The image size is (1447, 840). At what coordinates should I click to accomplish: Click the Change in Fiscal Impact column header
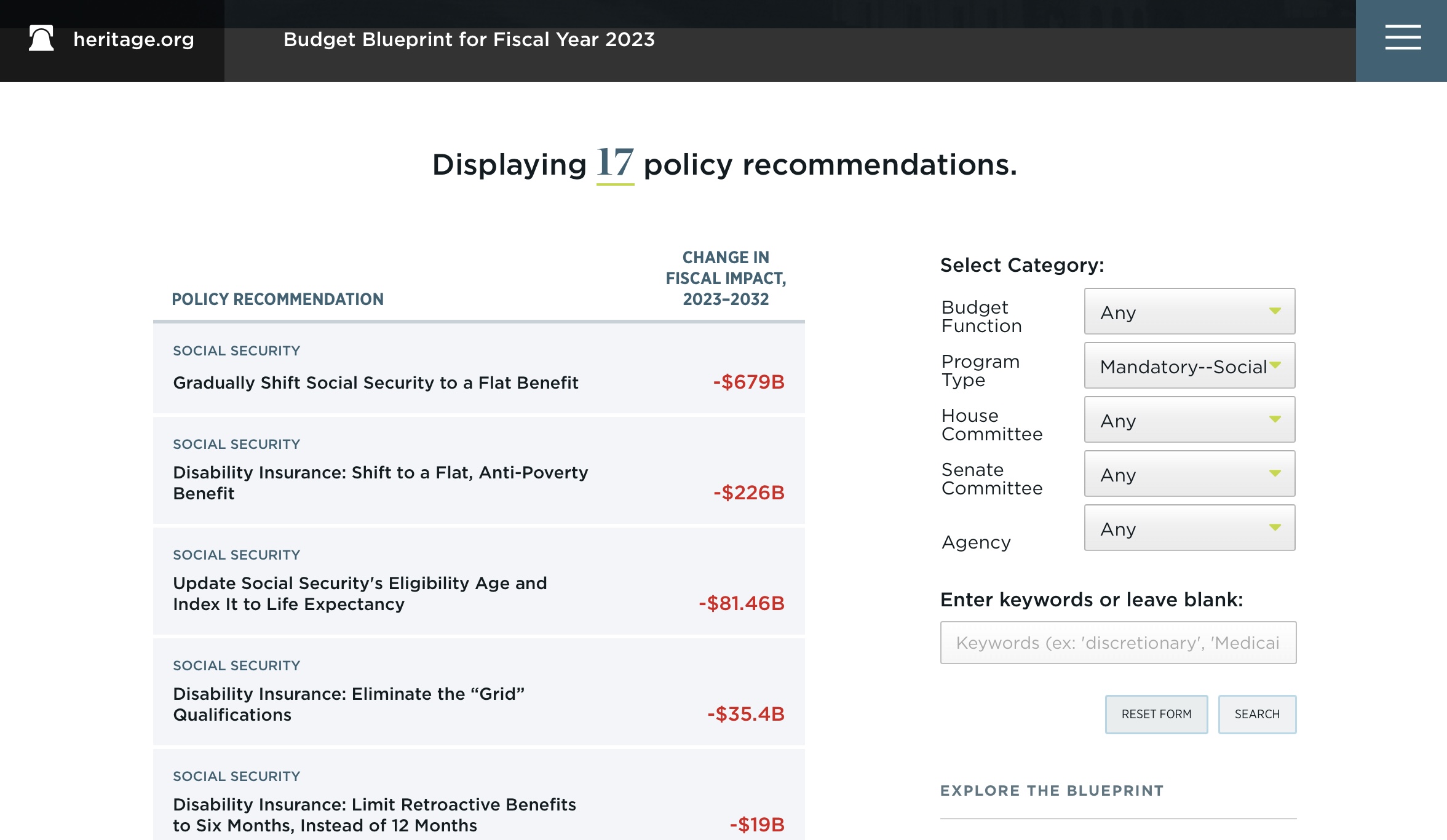(725, 279)
